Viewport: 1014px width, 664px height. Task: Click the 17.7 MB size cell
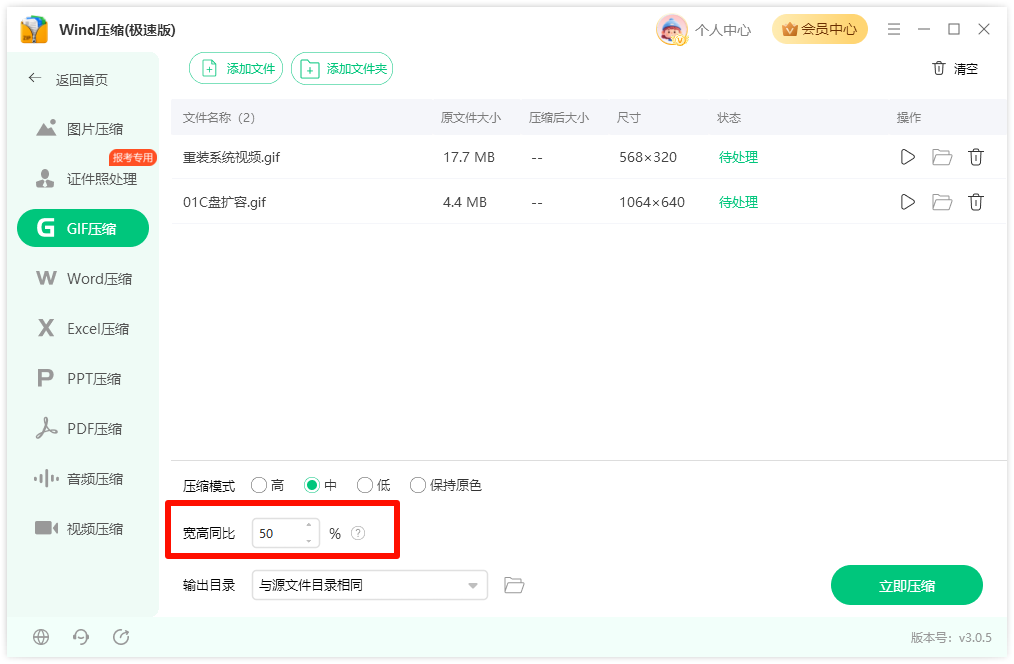point(469,157)
